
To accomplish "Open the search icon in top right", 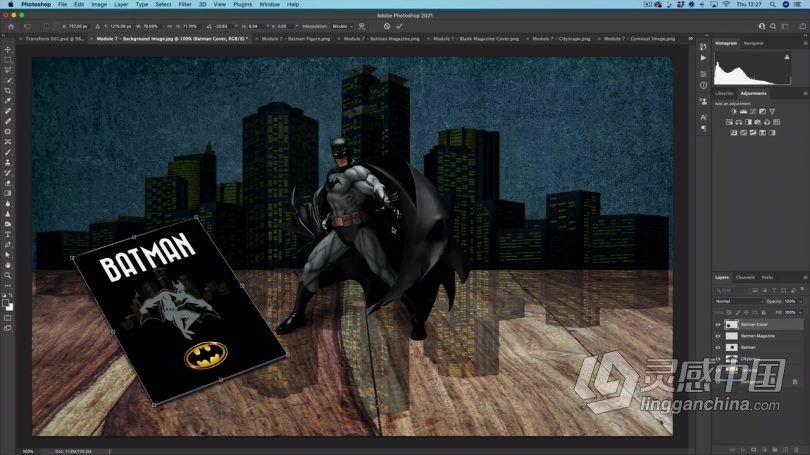I will pyautogui.click(x=773, y=26).
